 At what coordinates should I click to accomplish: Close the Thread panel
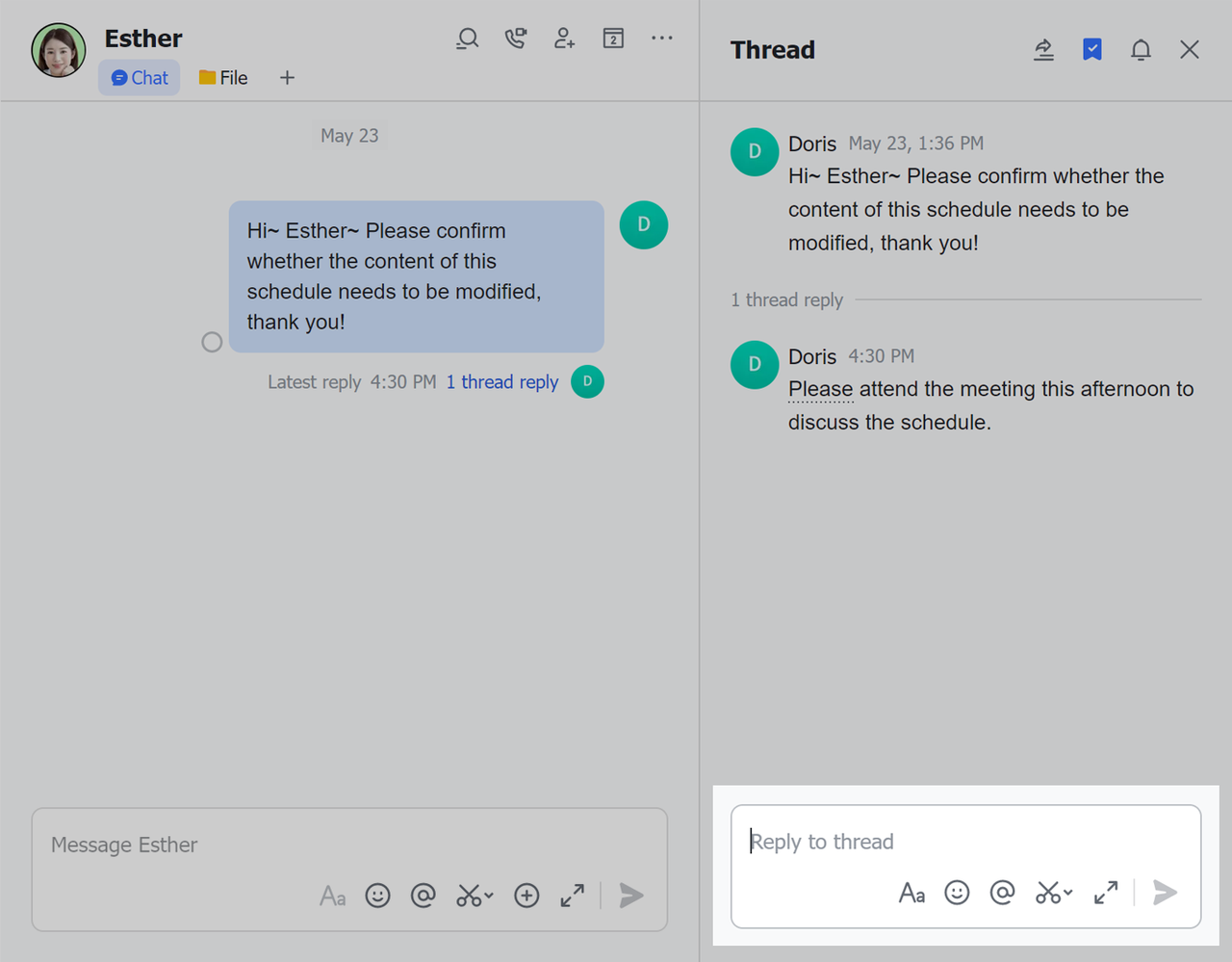(1190, 50)
